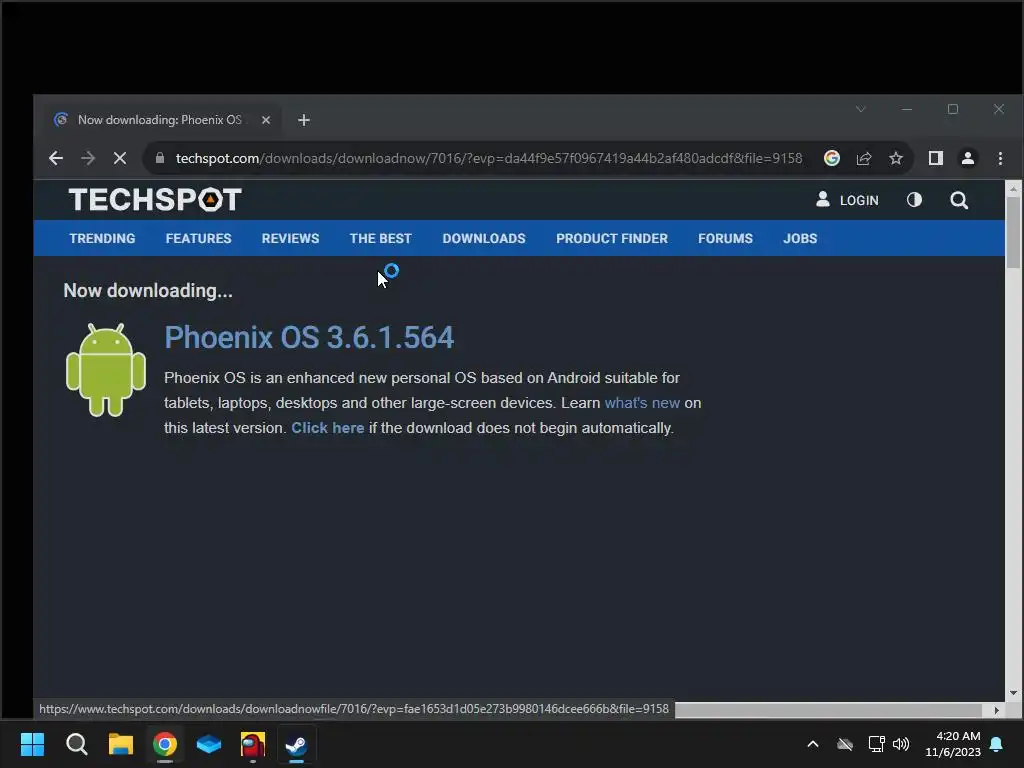Open the Google icon in address bar
The width and height of the screenshot is (1024, 768).
[x=831, y=158]
